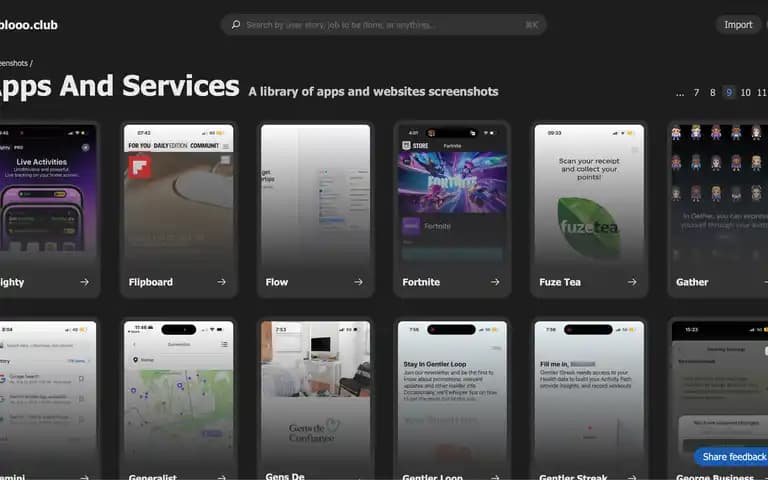Go to page 10
This screenshot has height=480, width=768.
[x=745, y=93]
